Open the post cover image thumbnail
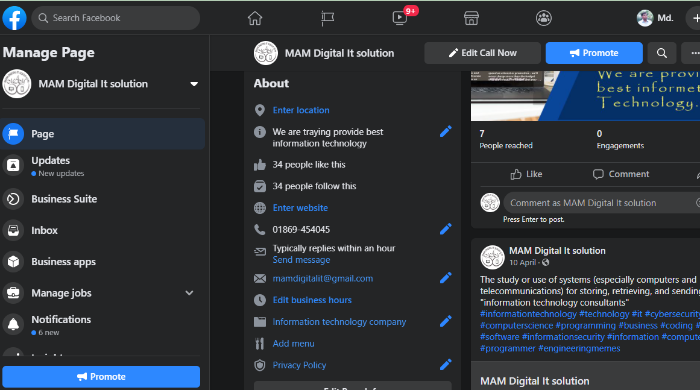The height and width of the screenshot is (390, 700). (585, 95)
